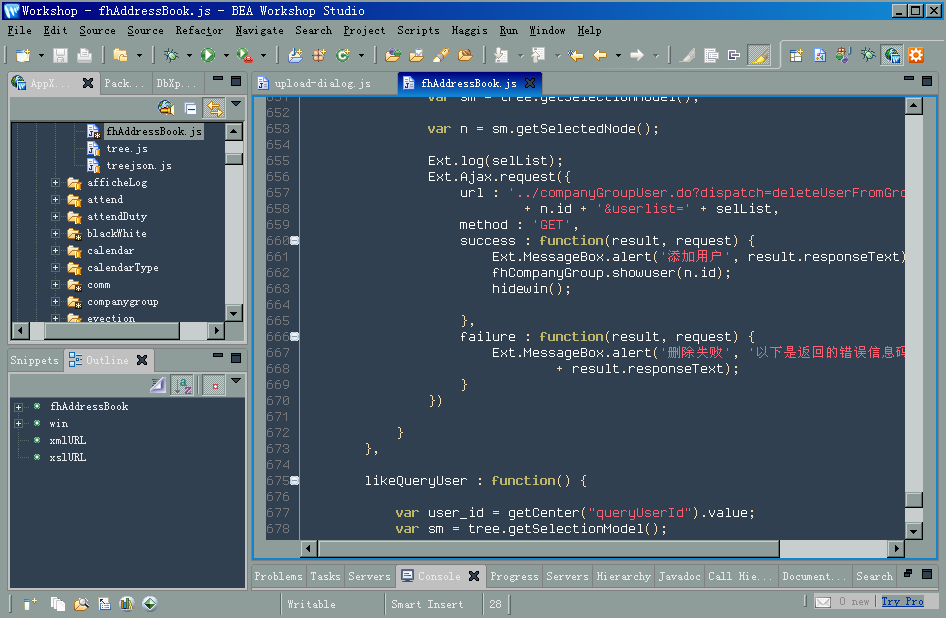Click the editor horizontal scrollbar thumb
The width and height of the screenshot is (946, 618).
click(x=549, y=549)
